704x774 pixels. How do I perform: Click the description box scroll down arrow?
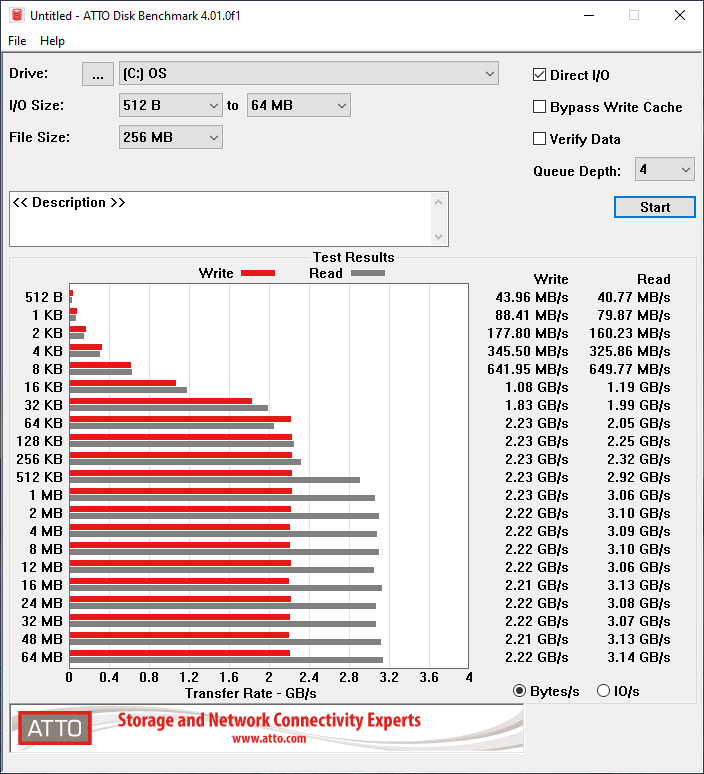(x=438, y=237)
